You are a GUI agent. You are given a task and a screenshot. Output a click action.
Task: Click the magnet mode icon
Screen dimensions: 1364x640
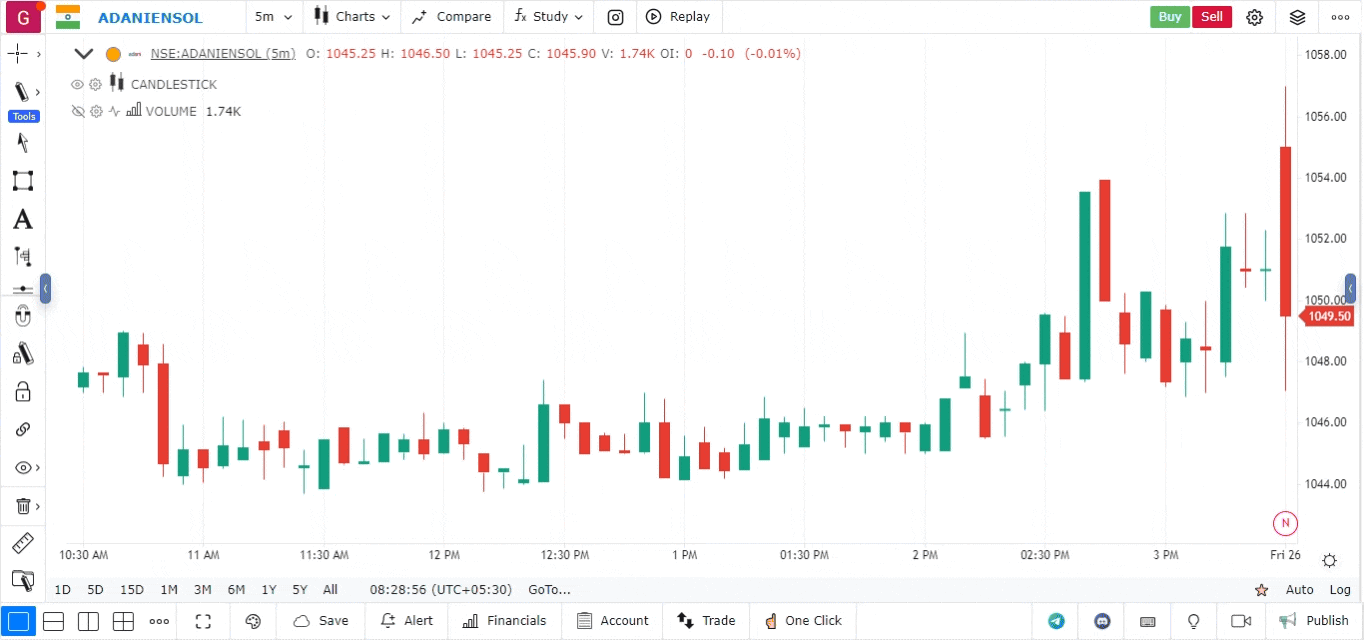[22, 317]
